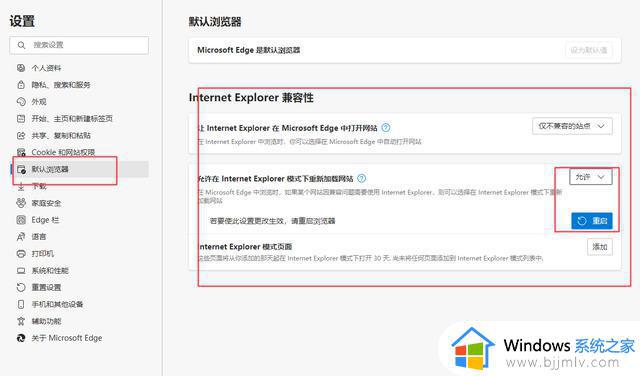Click the share icon for 共享、复制和粘贴
The height and width of the screenshot is (376, 640).
pos(21,135)
